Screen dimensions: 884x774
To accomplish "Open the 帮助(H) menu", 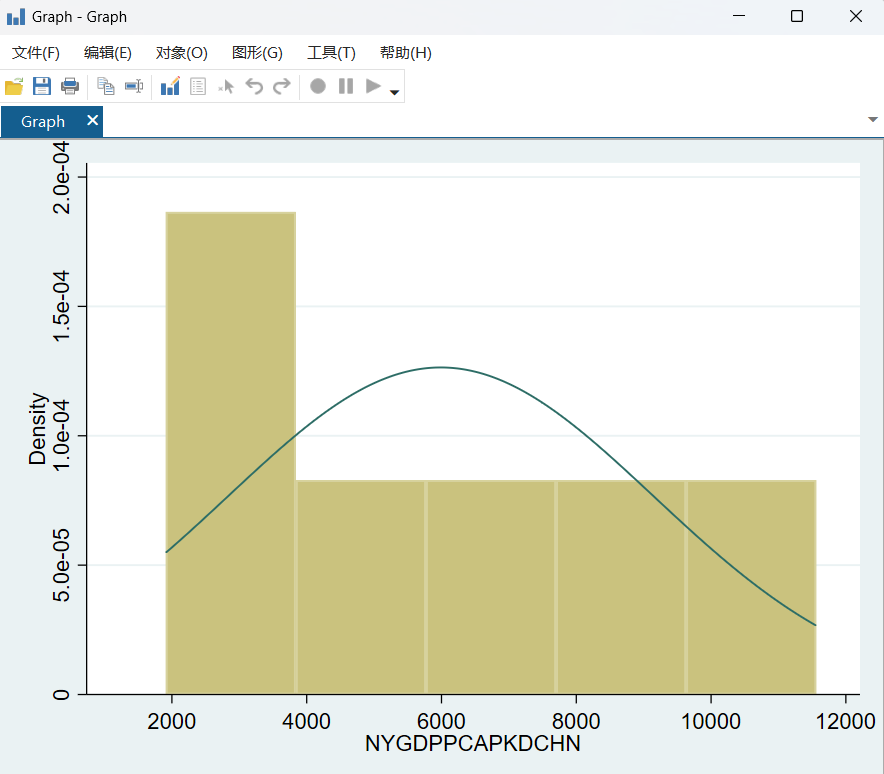I will 406,53.
